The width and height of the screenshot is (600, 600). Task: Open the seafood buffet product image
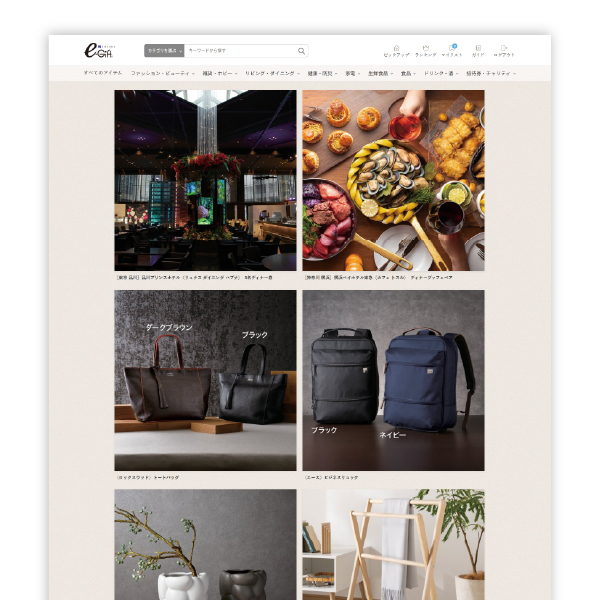click(393, 180)
